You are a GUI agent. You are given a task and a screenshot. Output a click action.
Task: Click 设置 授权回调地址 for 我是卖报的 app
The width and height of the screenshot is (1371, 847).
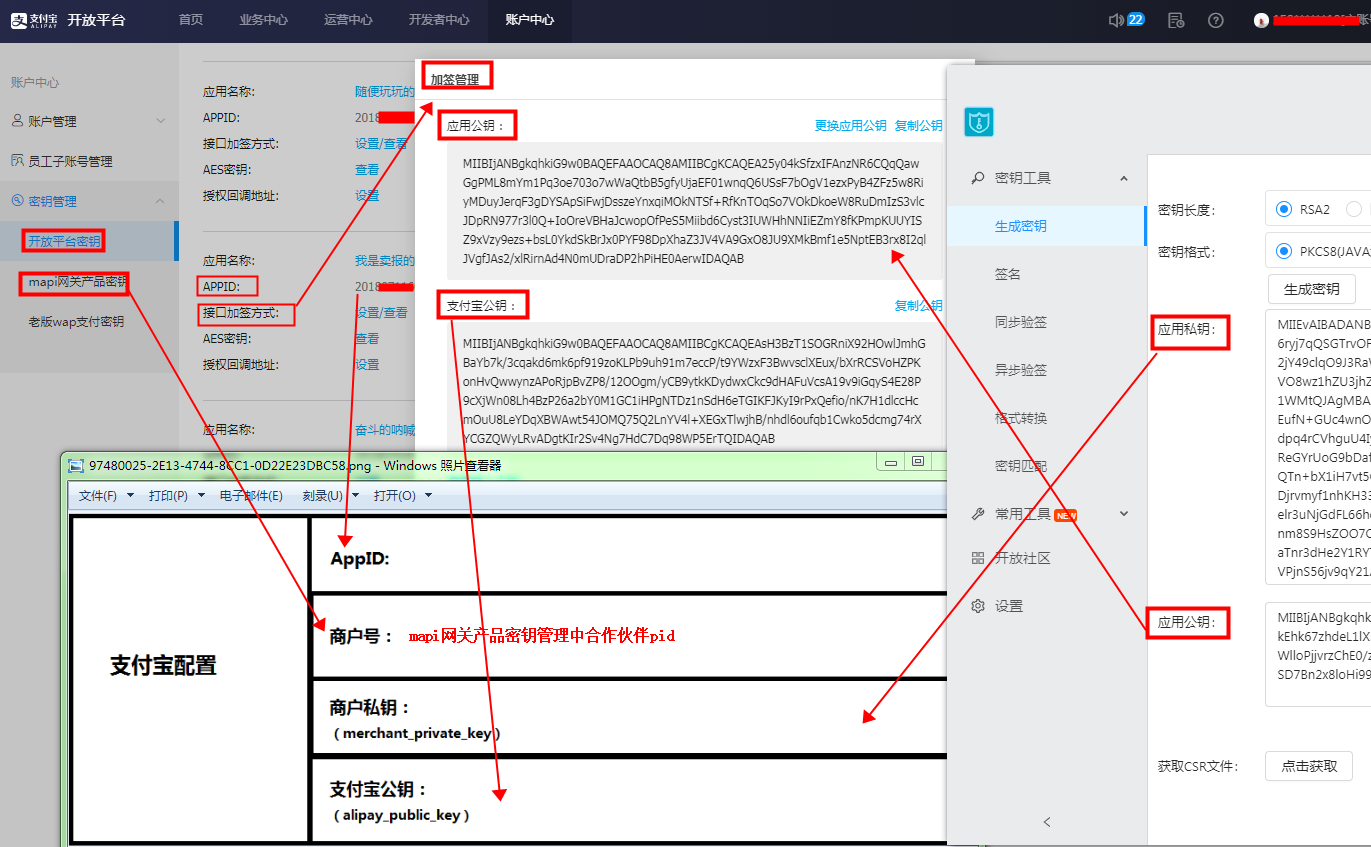(367, 364)
